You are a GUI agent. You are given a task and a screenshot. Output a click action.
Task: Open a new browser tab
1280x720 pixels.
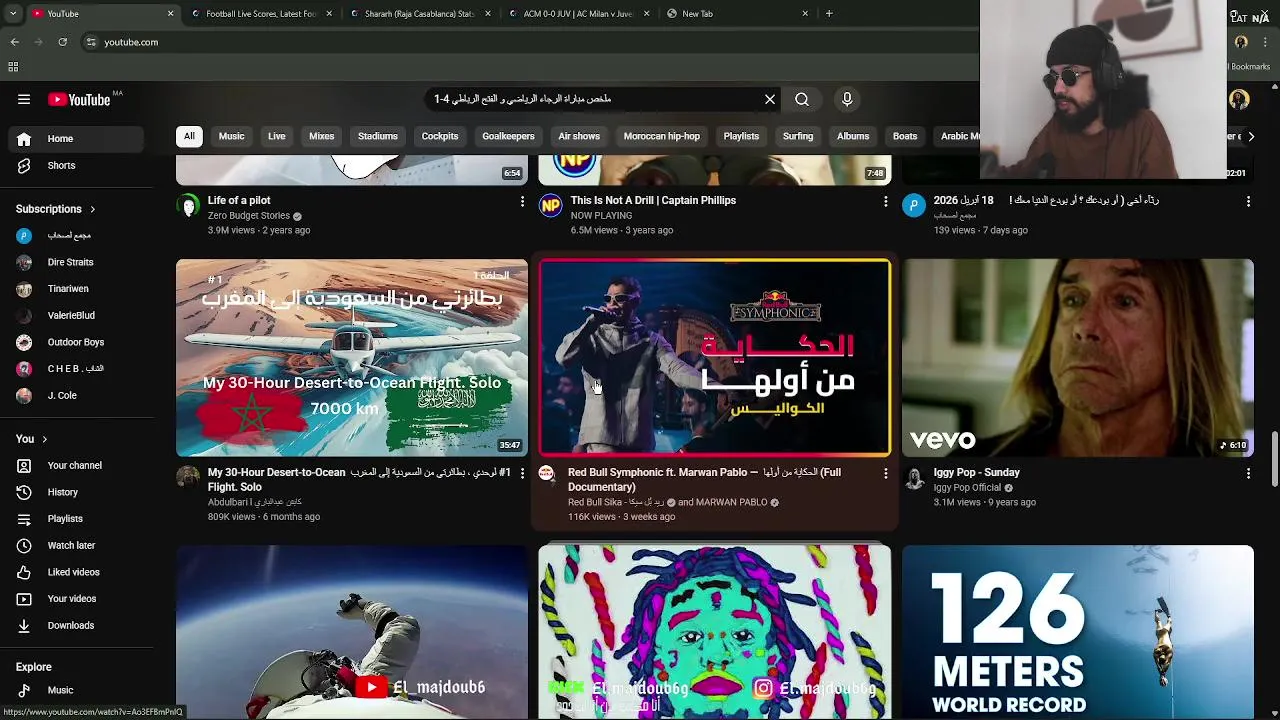coord(829,14)
